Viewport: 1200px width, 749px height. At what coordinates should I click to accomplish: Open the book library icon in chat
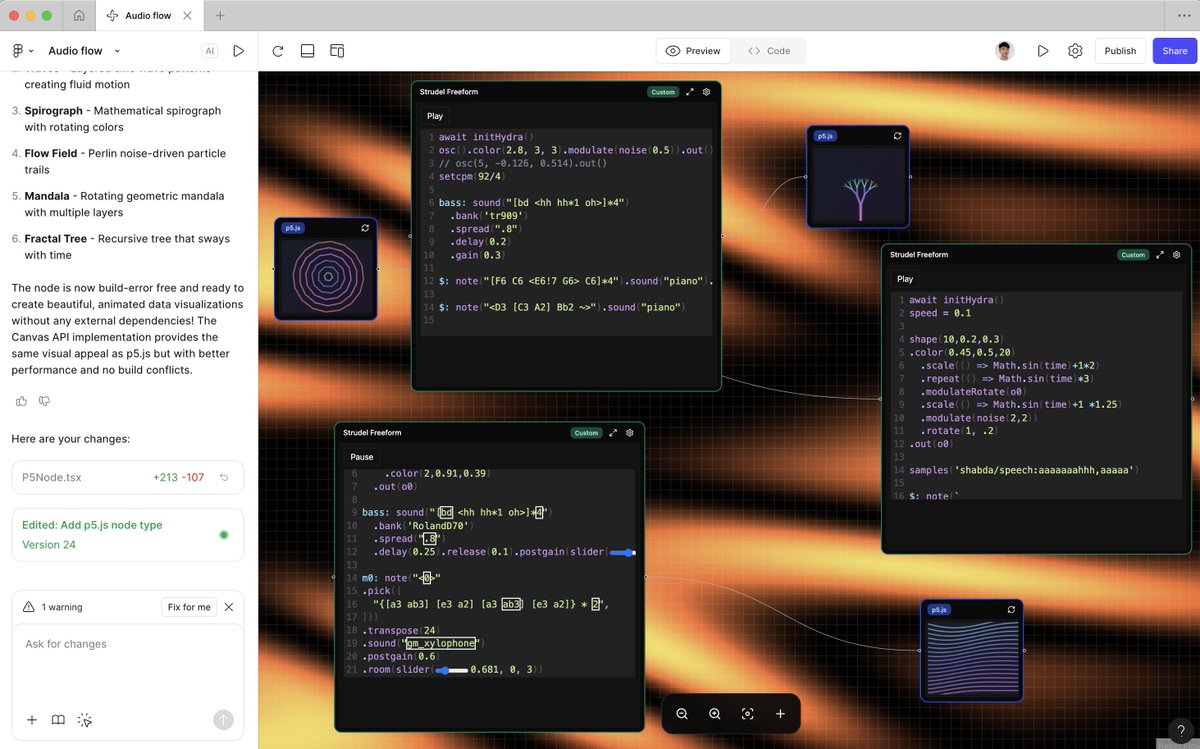click(58, 720)
